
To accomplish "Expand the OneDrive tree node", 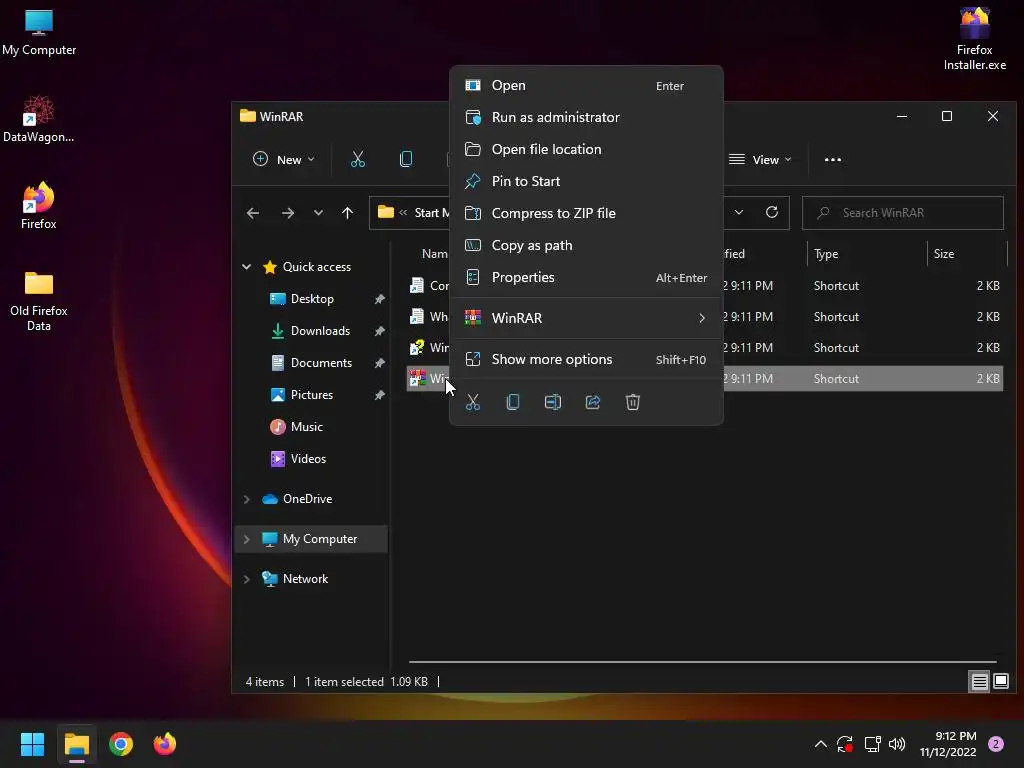I will (x=247, y=499).
